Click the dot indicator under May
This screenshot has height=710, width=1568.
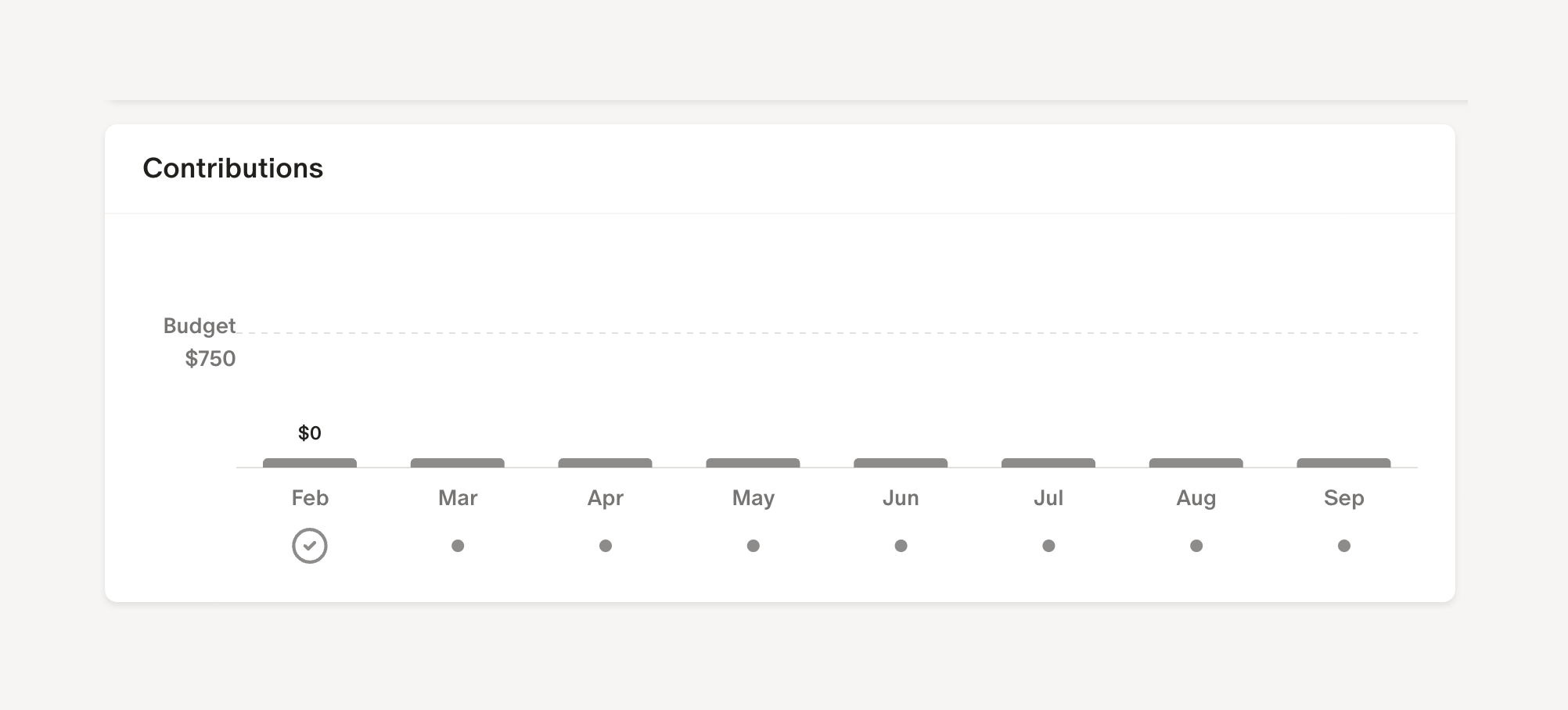point(753,546)
